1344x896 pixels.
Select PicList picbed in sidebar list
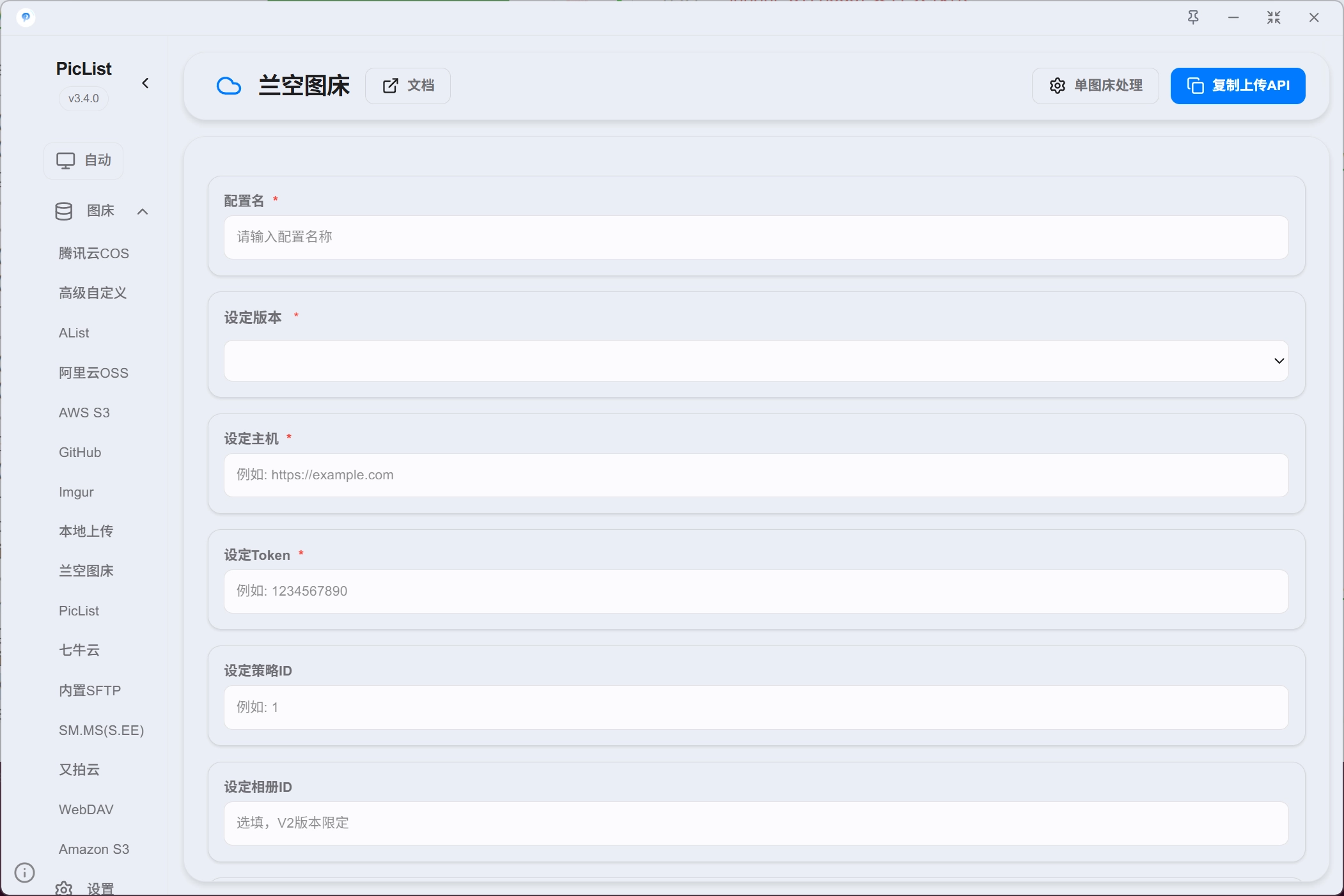[79, 610]
